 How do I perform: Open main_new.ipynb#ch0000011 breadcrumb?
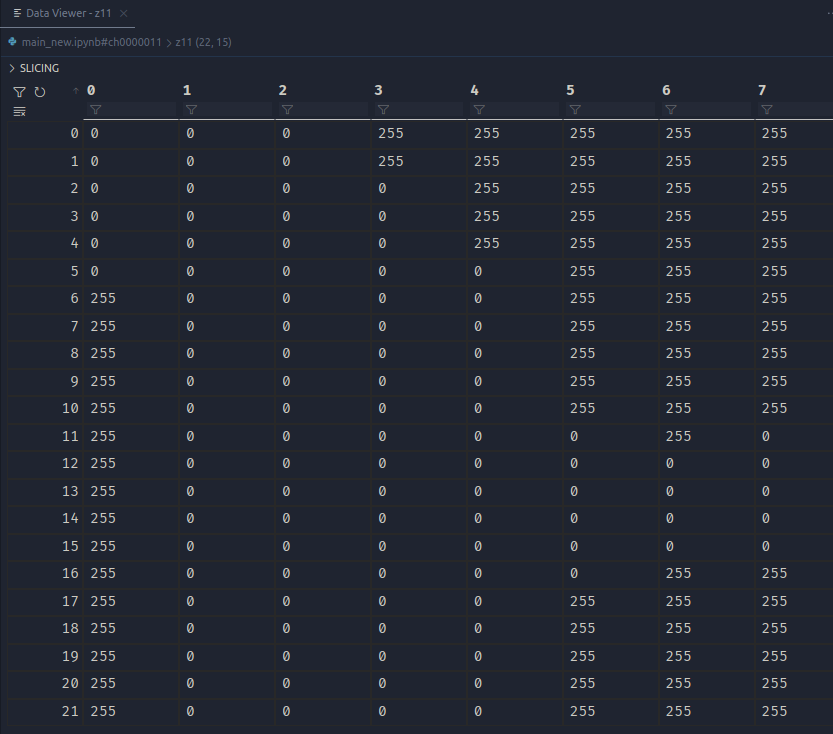click(91, 42)
